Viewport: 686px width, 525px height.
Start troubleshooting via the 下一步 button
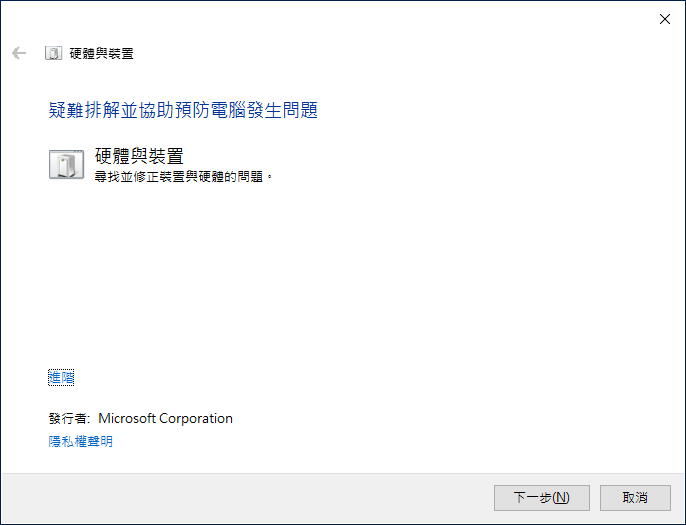point(542,497)
